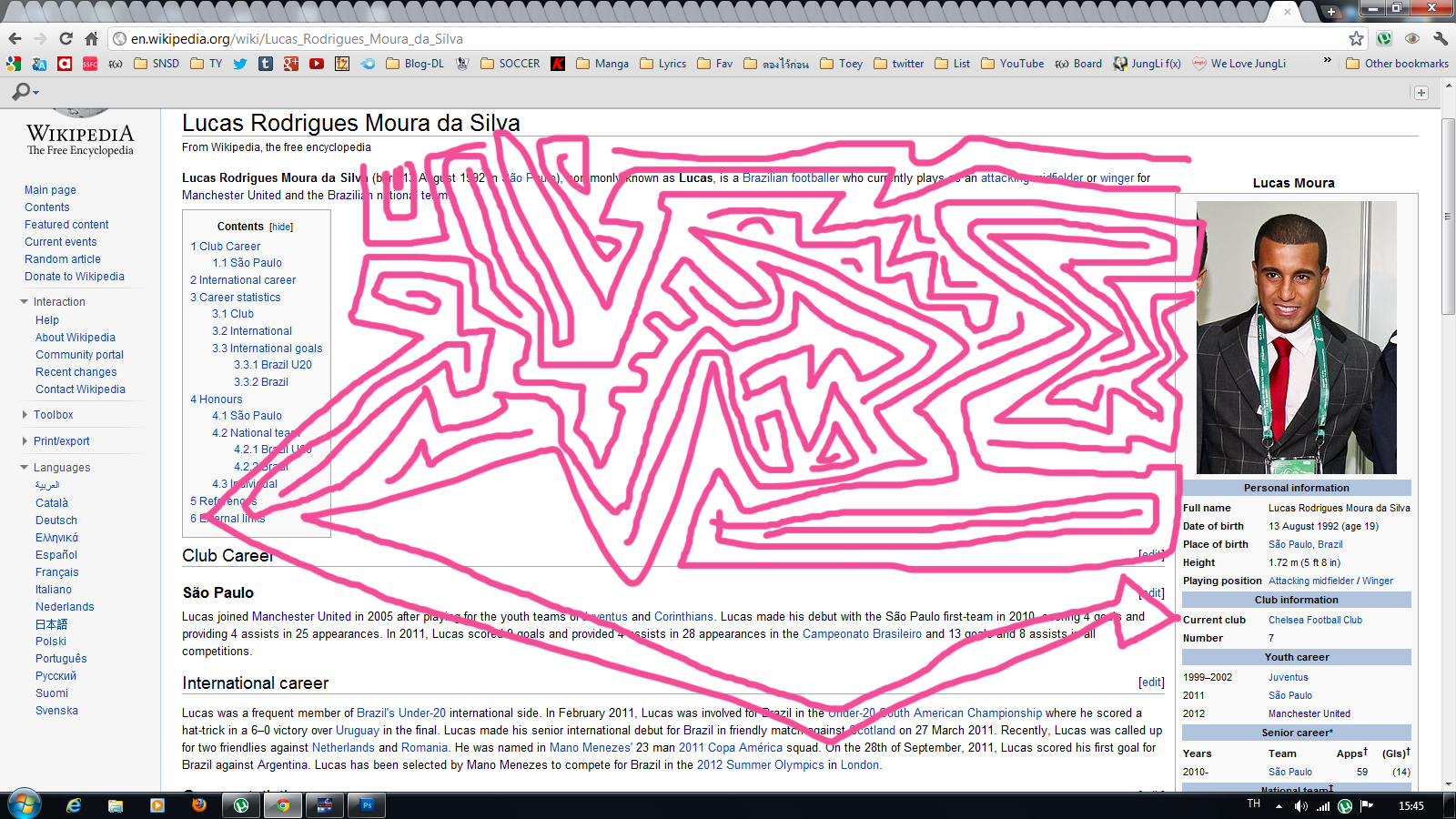
Task: Open the browser home page icon
Action: 91,38
